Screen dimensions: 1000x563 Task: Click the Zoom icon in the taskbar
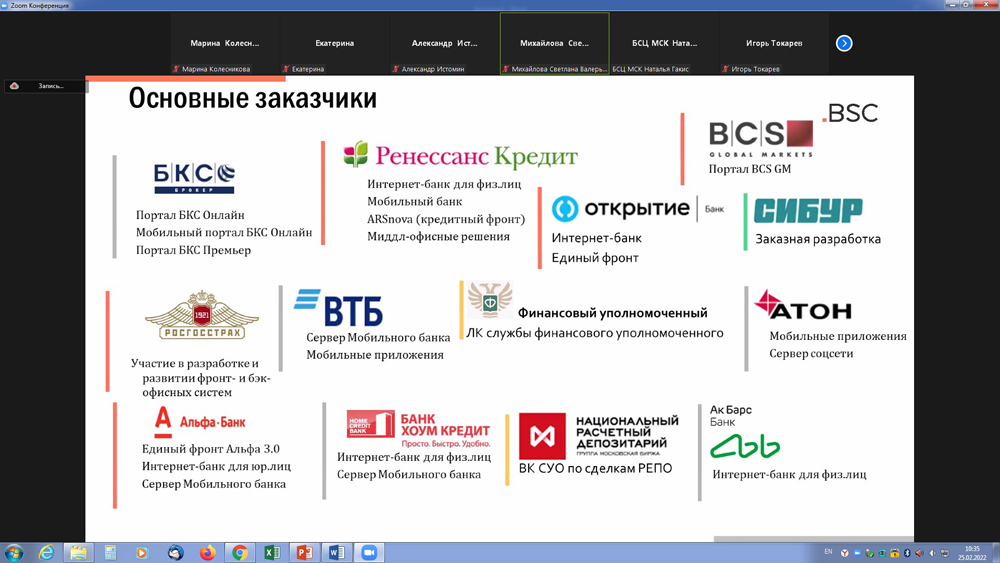[x=369, y=553]
